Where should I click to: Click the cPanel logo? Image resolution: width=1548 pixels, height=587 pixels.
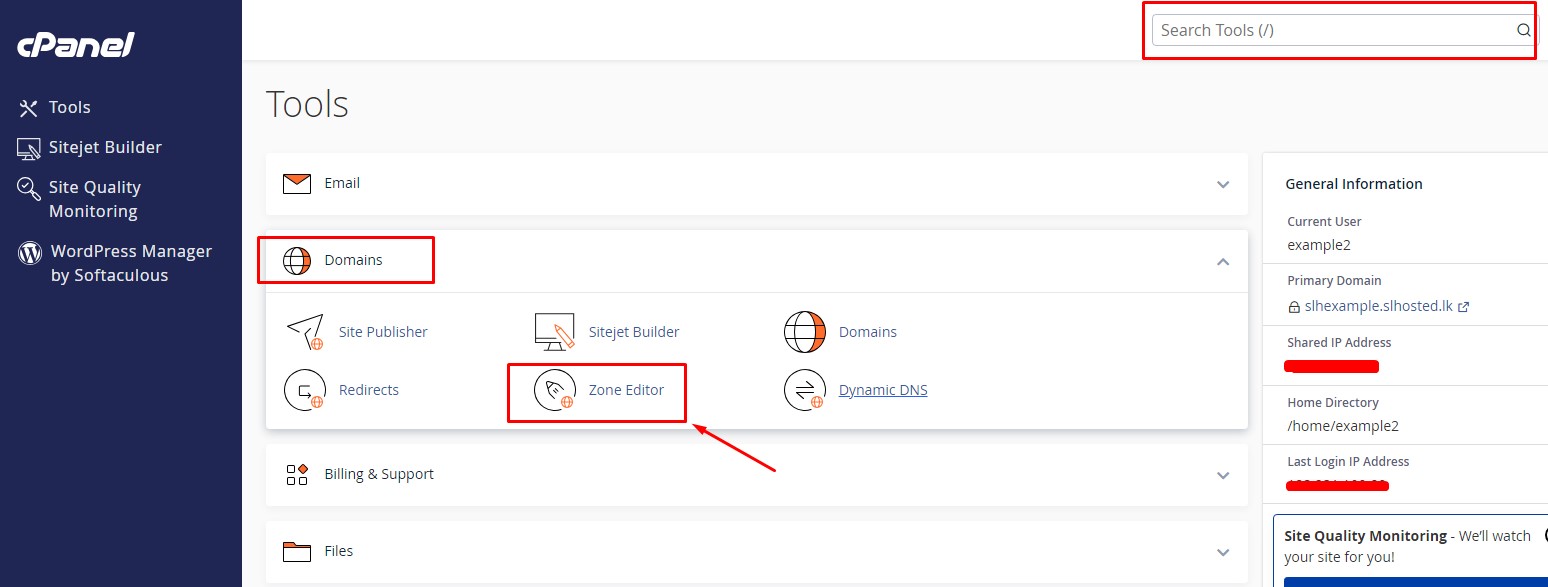coord(75,45)
